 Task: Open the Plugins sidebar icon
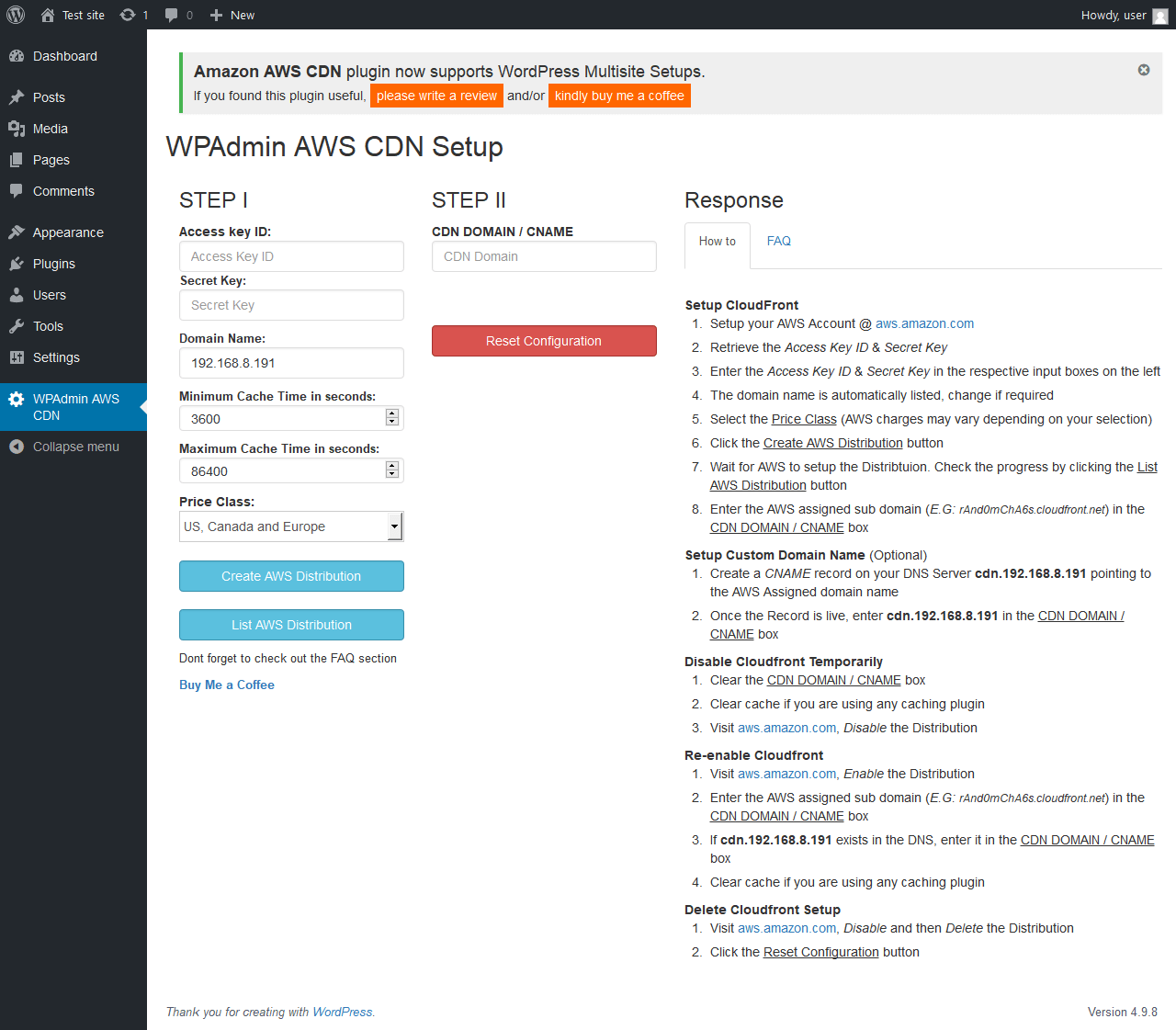(17, 264)
